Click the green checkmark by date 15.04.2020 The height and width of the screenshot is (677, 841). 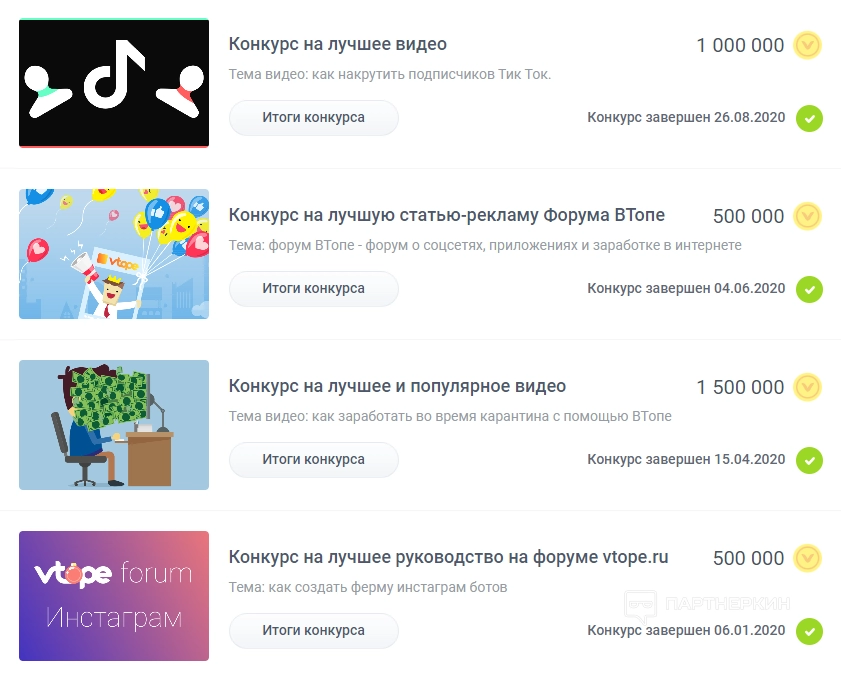pos(809,460)
